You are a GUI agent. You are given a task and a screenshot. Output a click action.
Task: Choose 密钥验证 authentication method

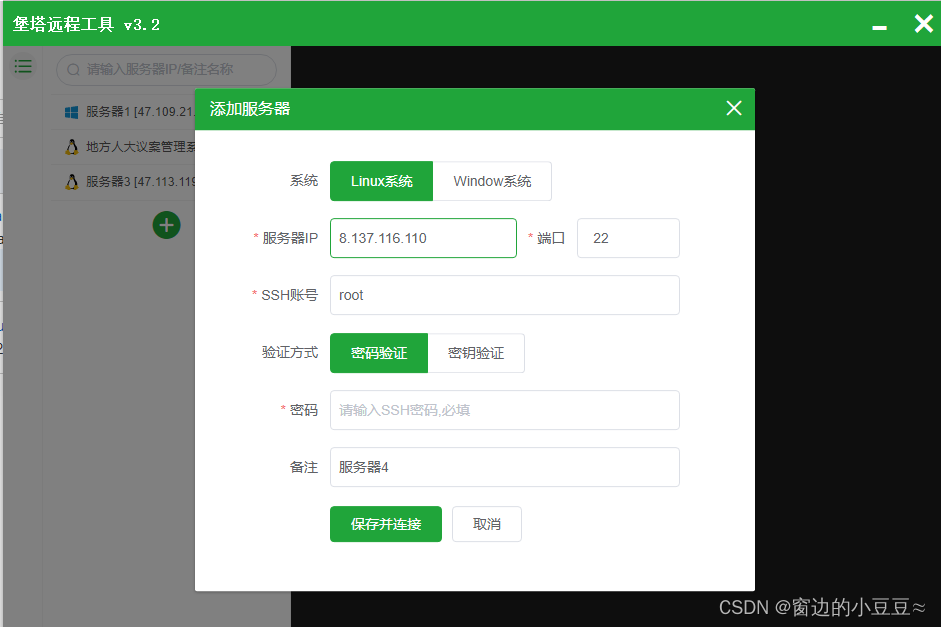pyautogui.click(x=476, y=353)
